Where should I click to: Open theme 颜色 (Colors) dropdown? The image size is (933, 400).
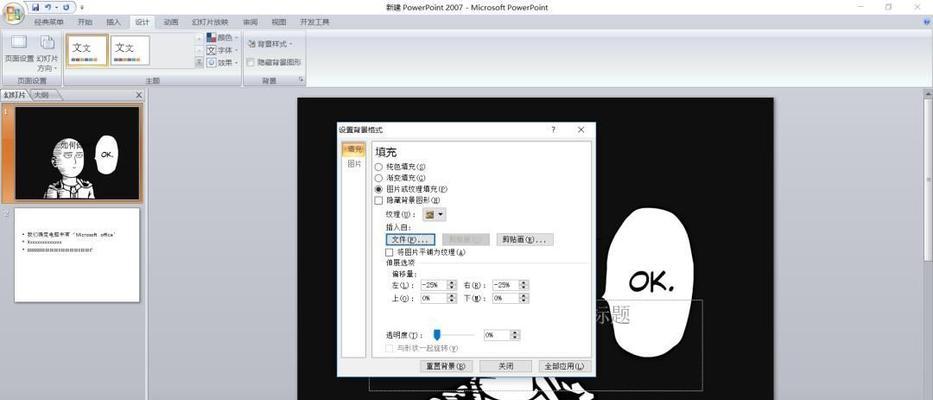(x=222, y=38)
